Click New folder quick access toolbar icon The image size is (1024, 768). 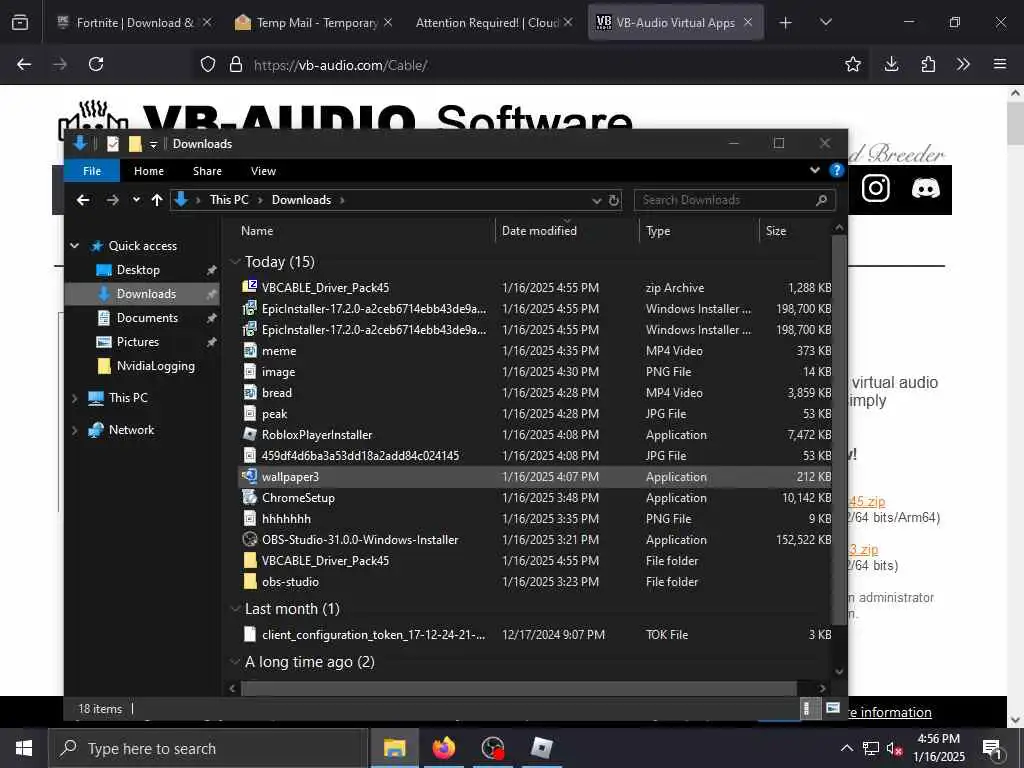coord(135,144)
